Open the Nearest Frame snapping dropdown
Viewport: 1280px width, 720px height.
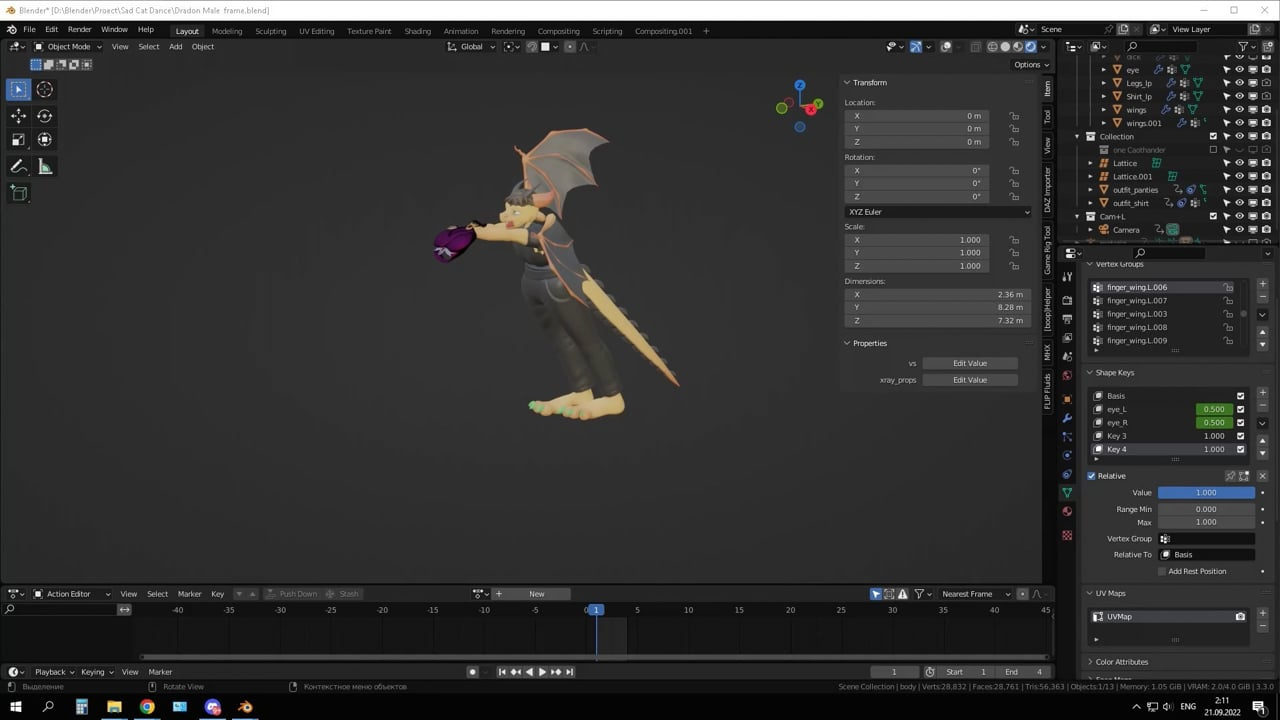(975, 594)
